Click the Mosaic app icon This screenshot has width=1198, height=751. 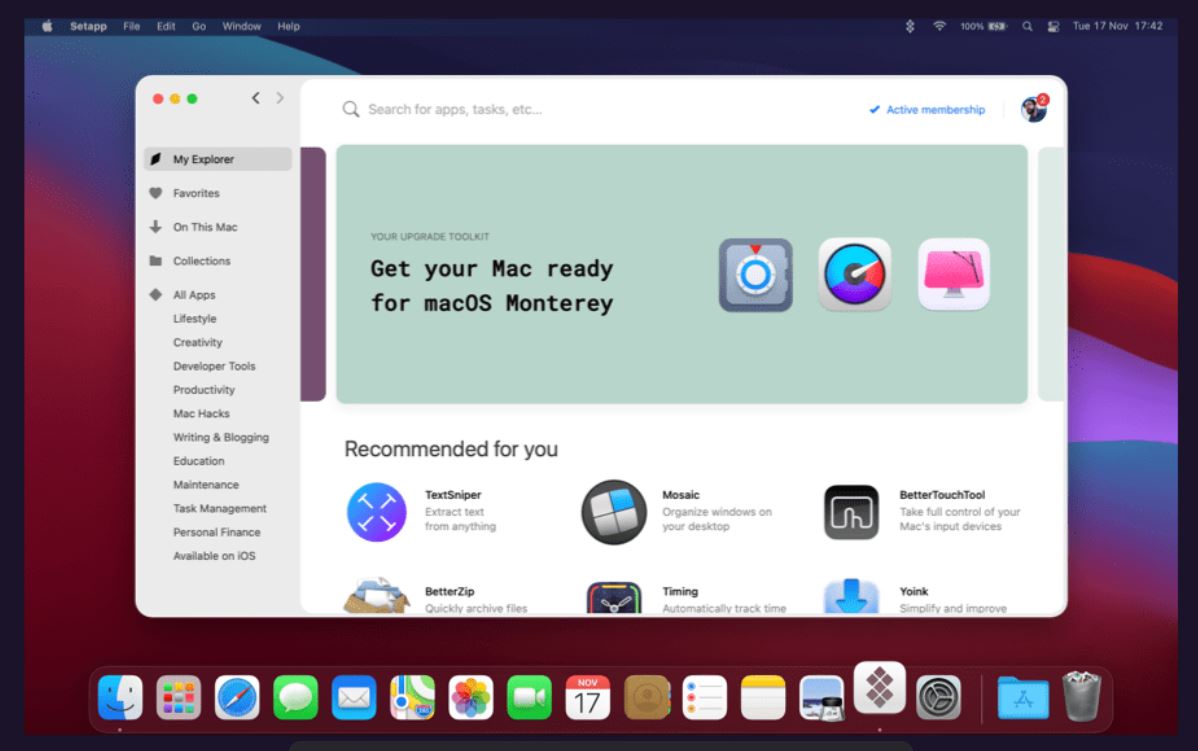[x=613, y=512]
